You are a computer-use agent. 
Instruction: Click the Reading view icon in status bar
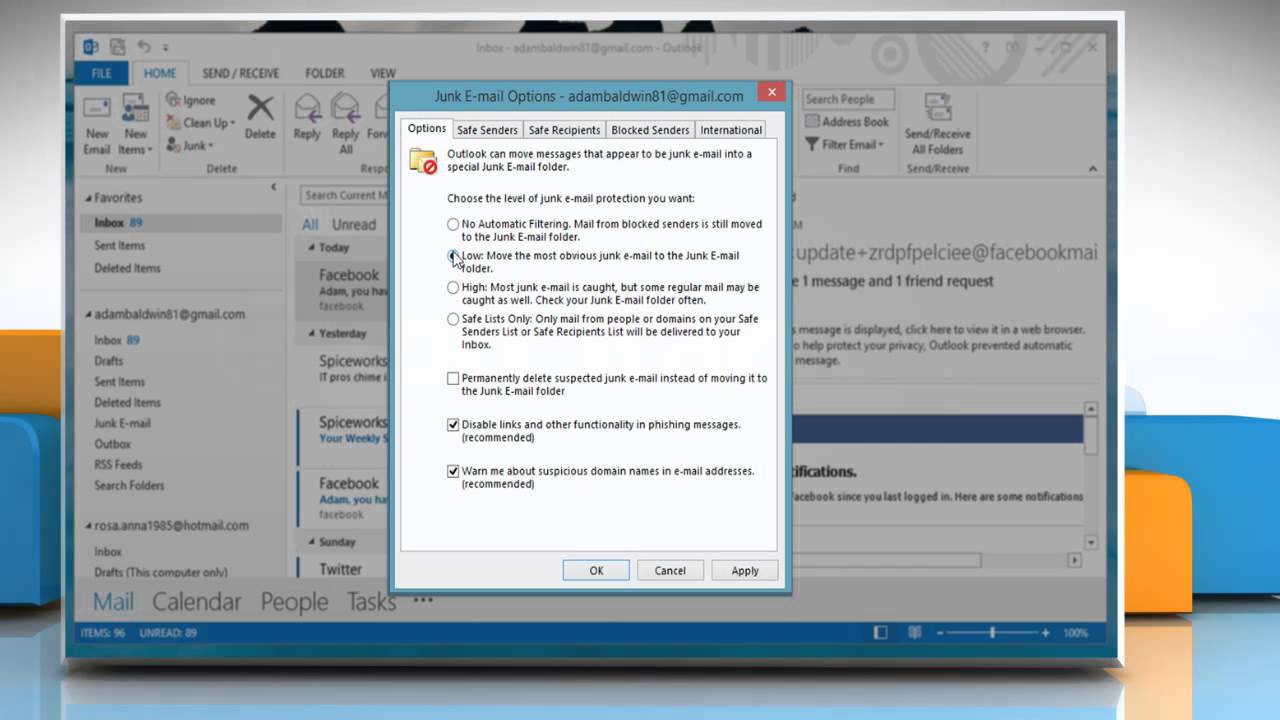point(914,633)
